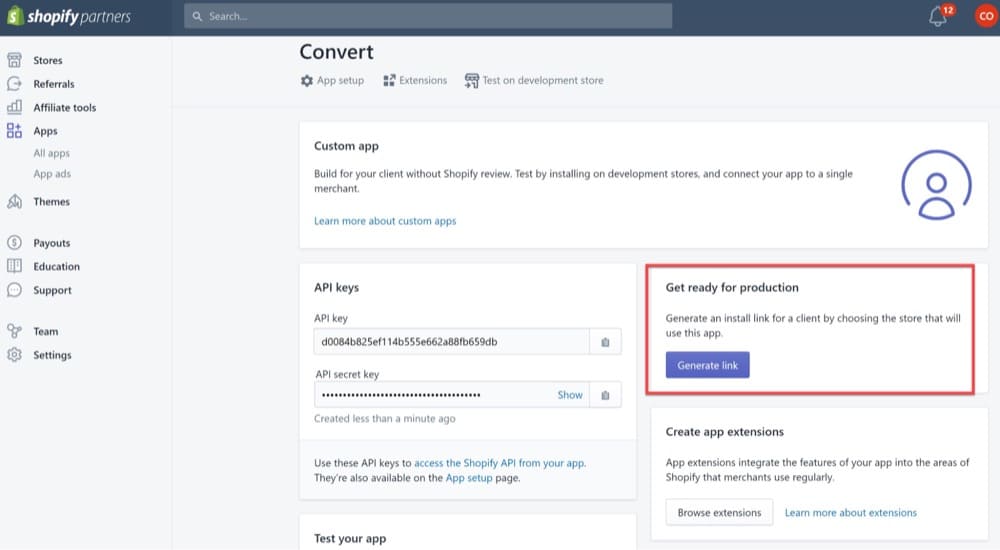The height and width of the screenshot is (550, 1000).
Task: Copy the API secret key with clipboard icon
Action: point(605,395)
